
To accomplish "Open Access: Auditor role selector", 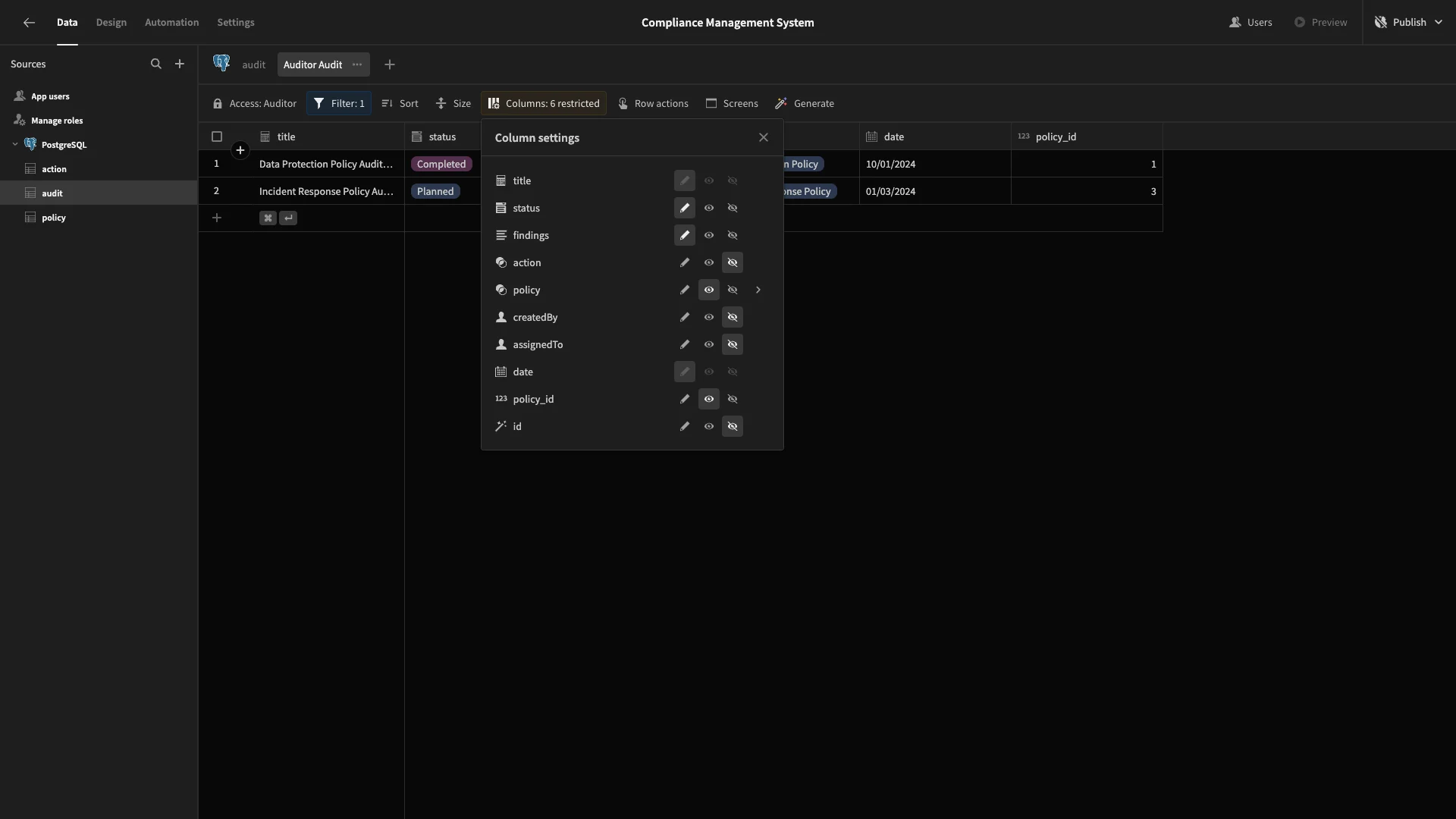I will pos(255,103).
